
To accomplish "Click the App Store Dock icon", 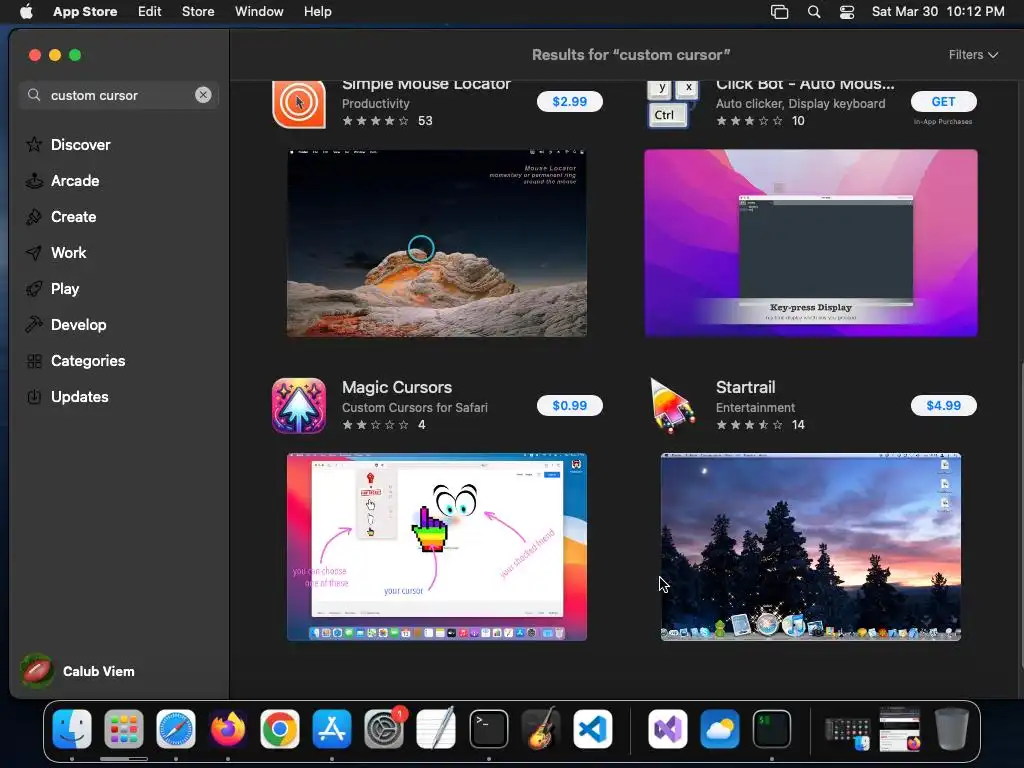I will tap(332, 729).
